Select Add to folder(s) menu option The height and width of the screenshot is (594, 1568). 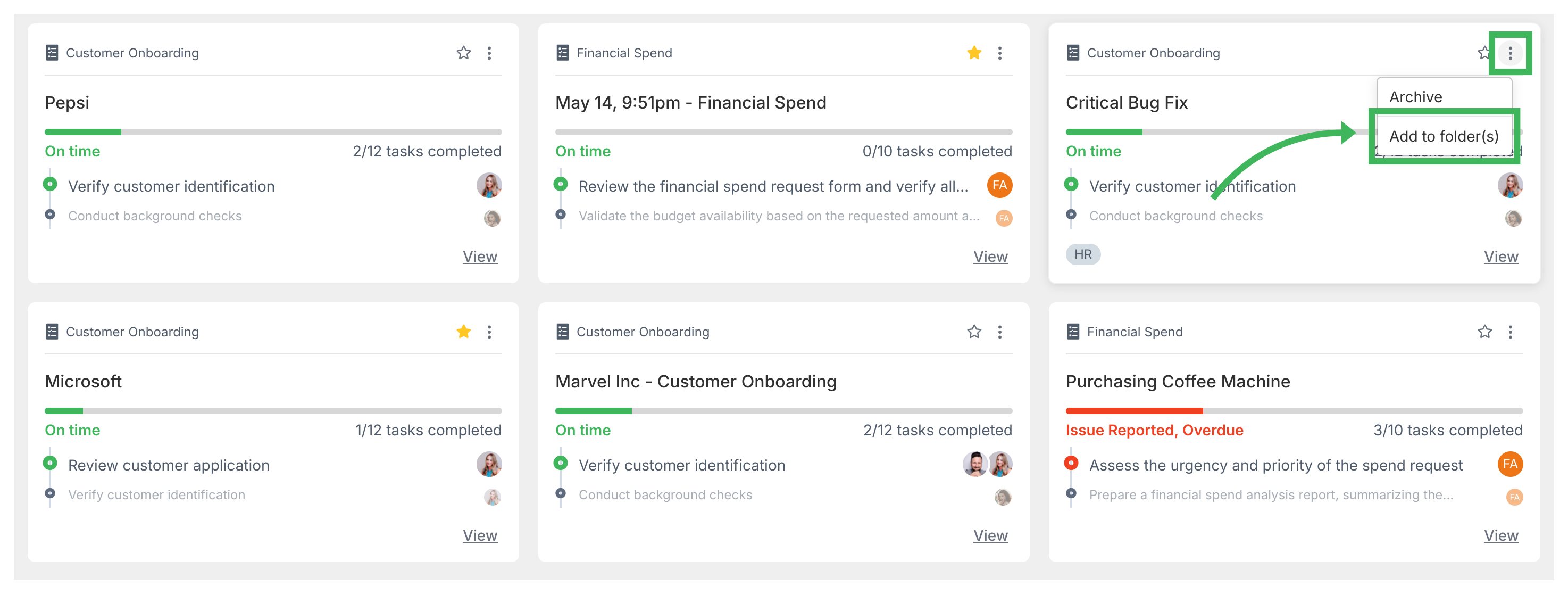[x=1444, y=136]
